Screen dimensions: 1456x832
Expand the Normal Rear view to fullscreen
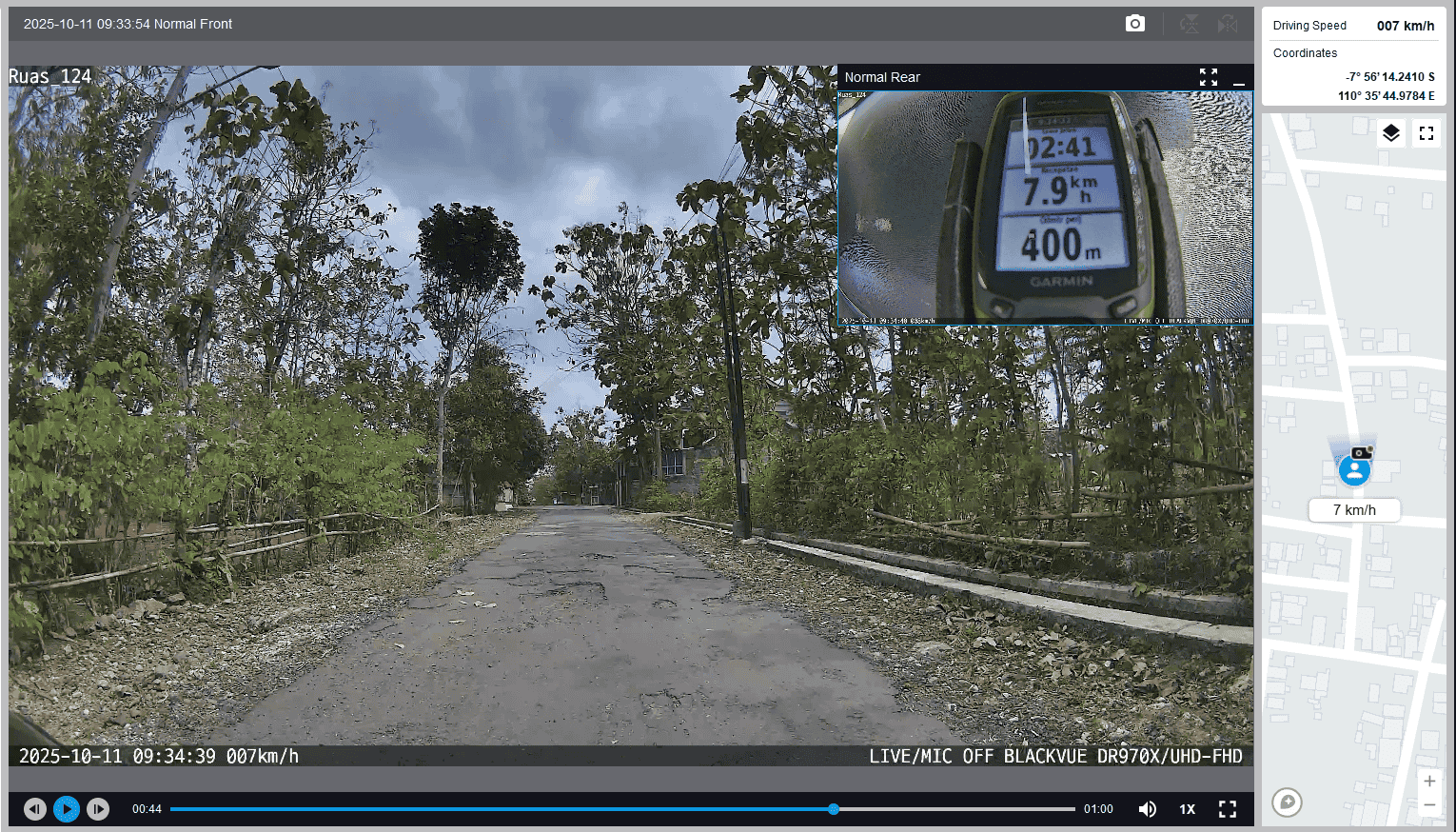(1208, 77)
